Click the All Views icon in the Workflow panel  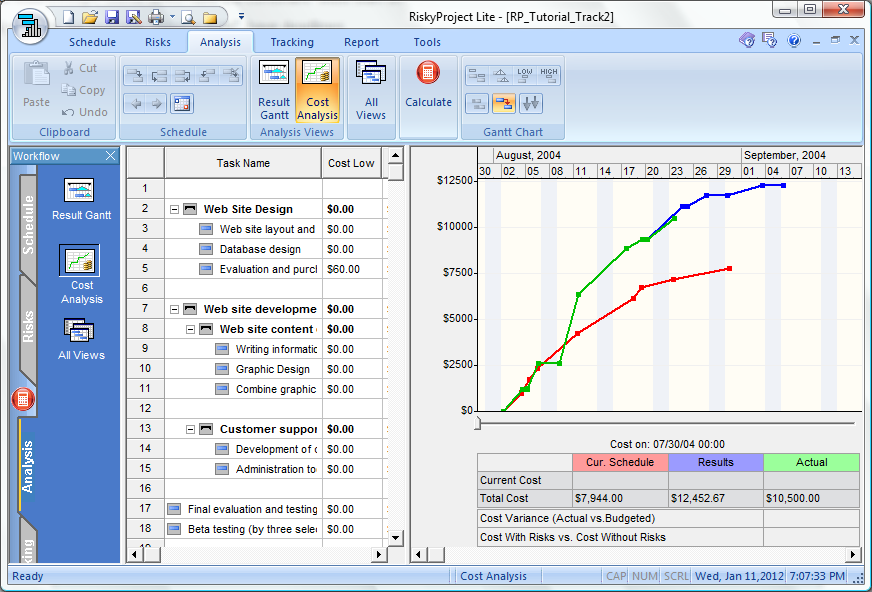[x=81, y=338]
